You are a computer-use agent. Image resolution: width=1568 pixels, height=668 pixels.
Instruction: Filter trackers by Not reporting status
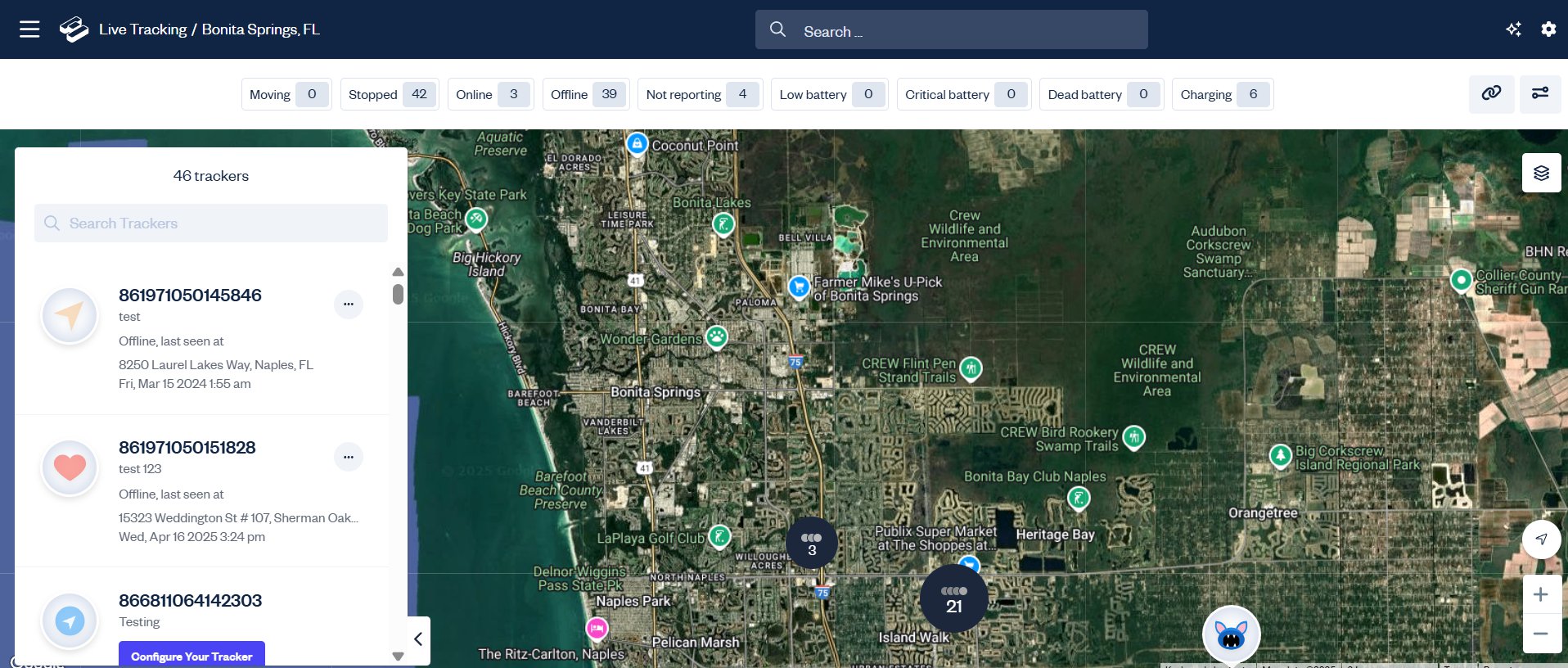[701, 94]
